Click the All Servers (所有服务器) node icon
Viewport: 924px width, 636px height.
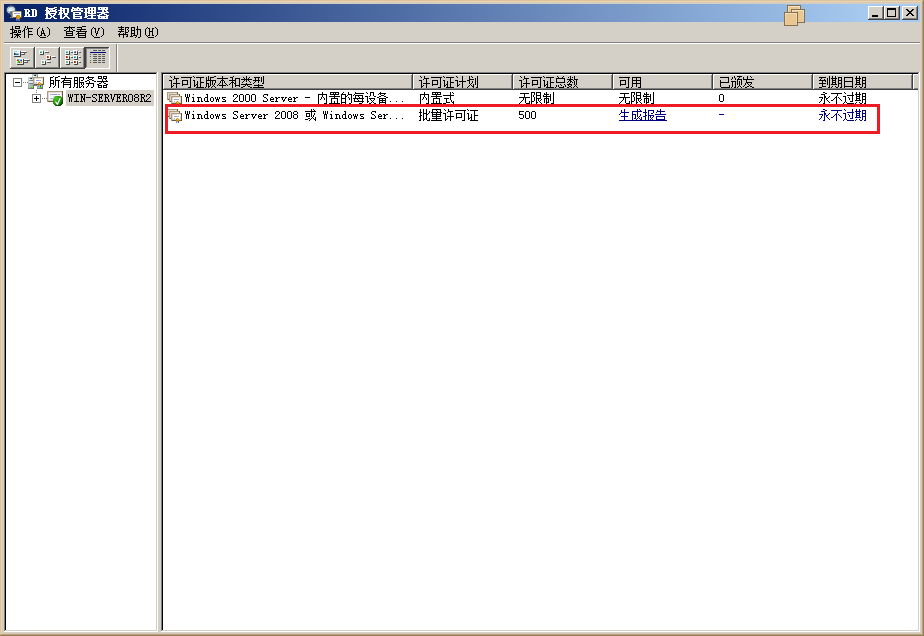pyautogui.click(x=35, y=83)
